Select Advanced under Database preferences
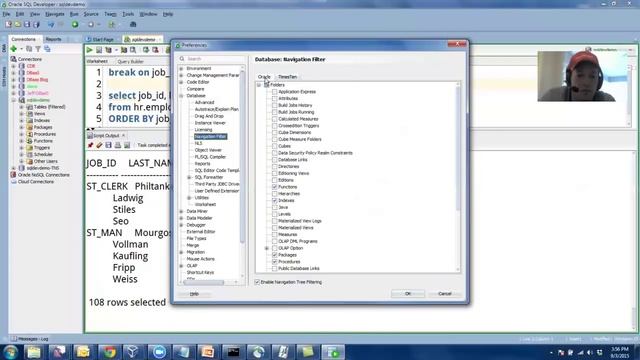The height and width of the screenshot is (360, 640). (204, 102)
